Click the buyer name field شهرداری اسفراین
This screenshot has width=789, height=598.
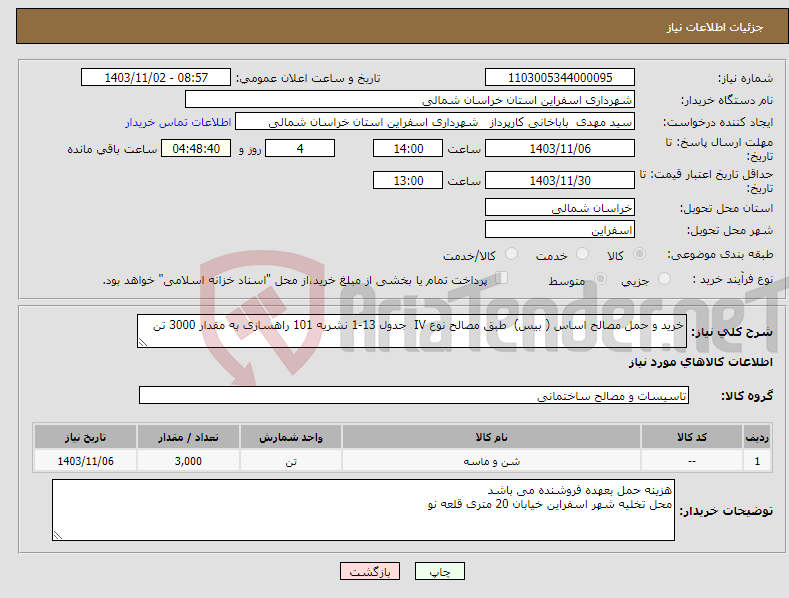[410, 100]
